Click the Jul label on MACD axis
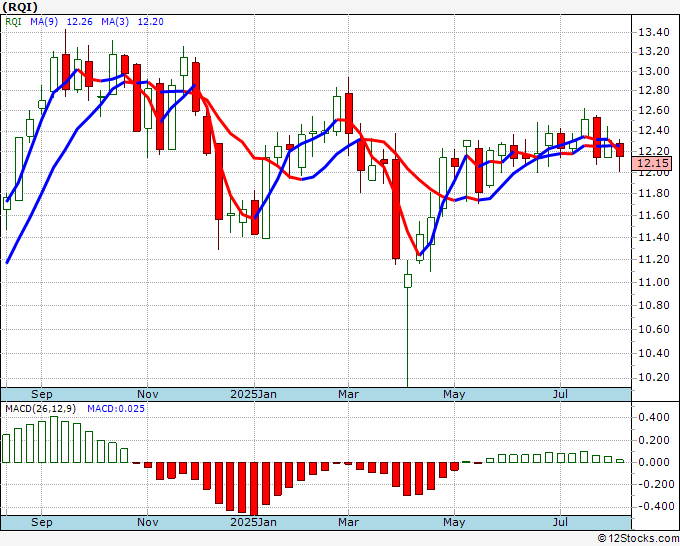Image resolution: width=680 pixels, height=546 pixels. coord(560,522)
